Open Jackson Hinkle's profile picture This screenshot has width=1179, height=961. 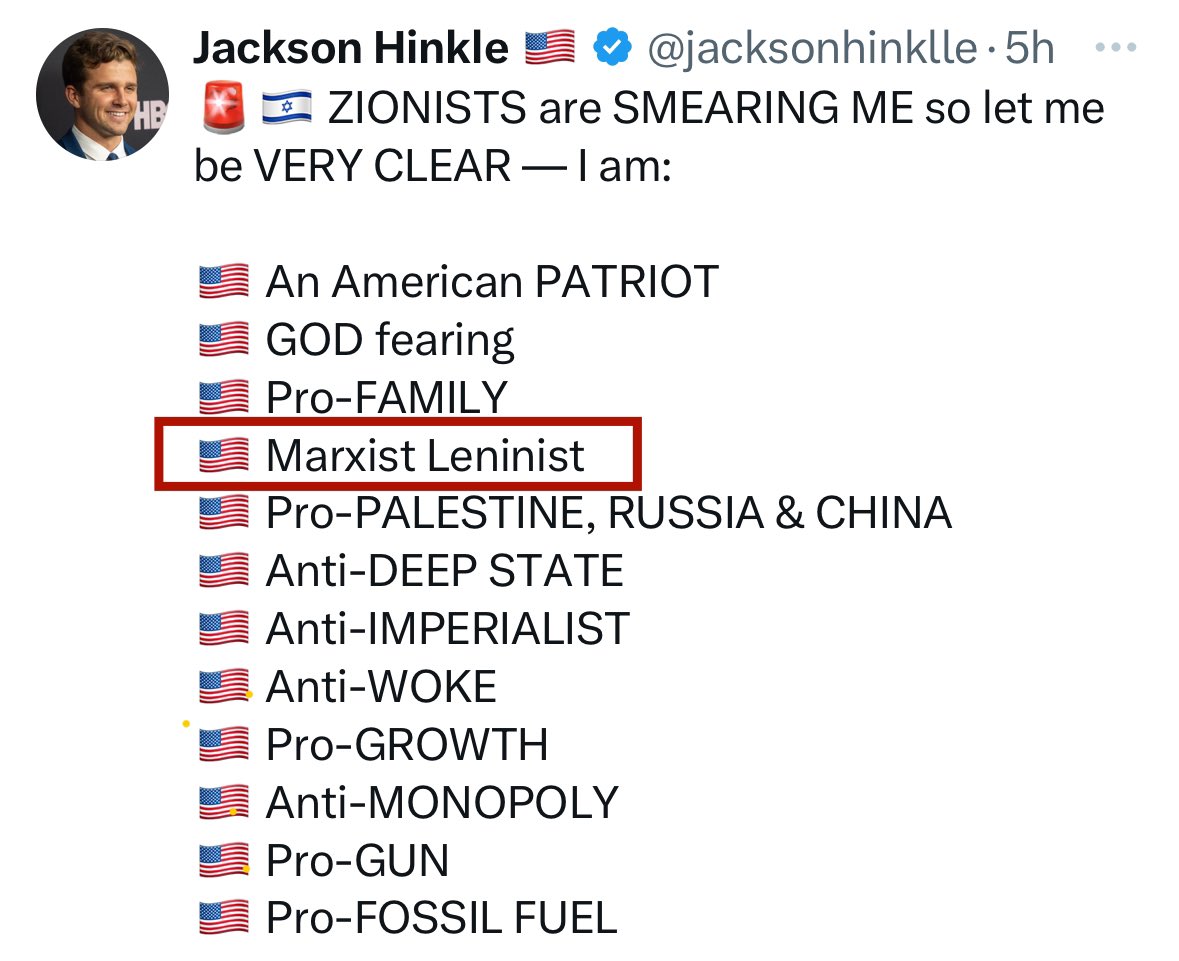click(x=102, y=95)
